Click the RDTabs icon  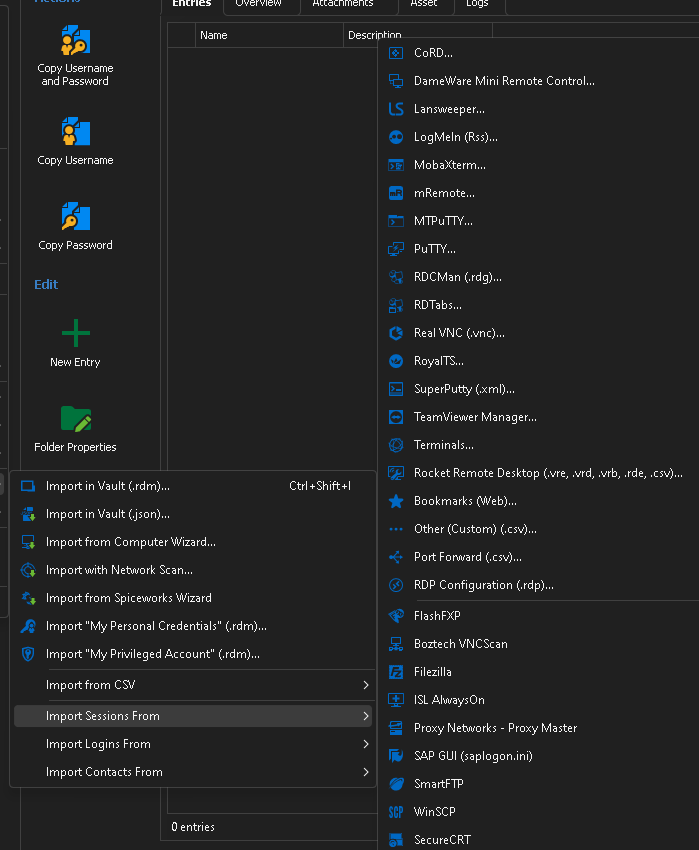click(x=396, y=305)
